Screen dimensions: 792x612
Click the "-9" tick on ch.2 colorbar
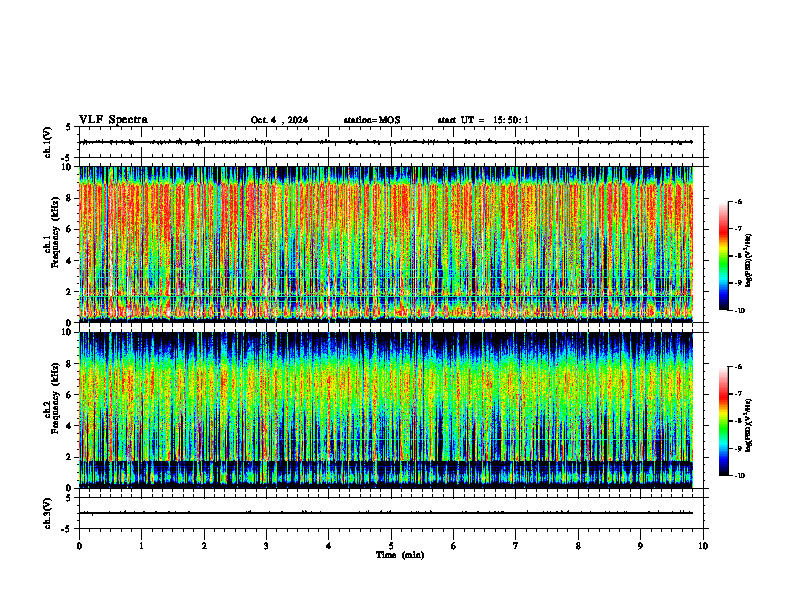[738, 448]
